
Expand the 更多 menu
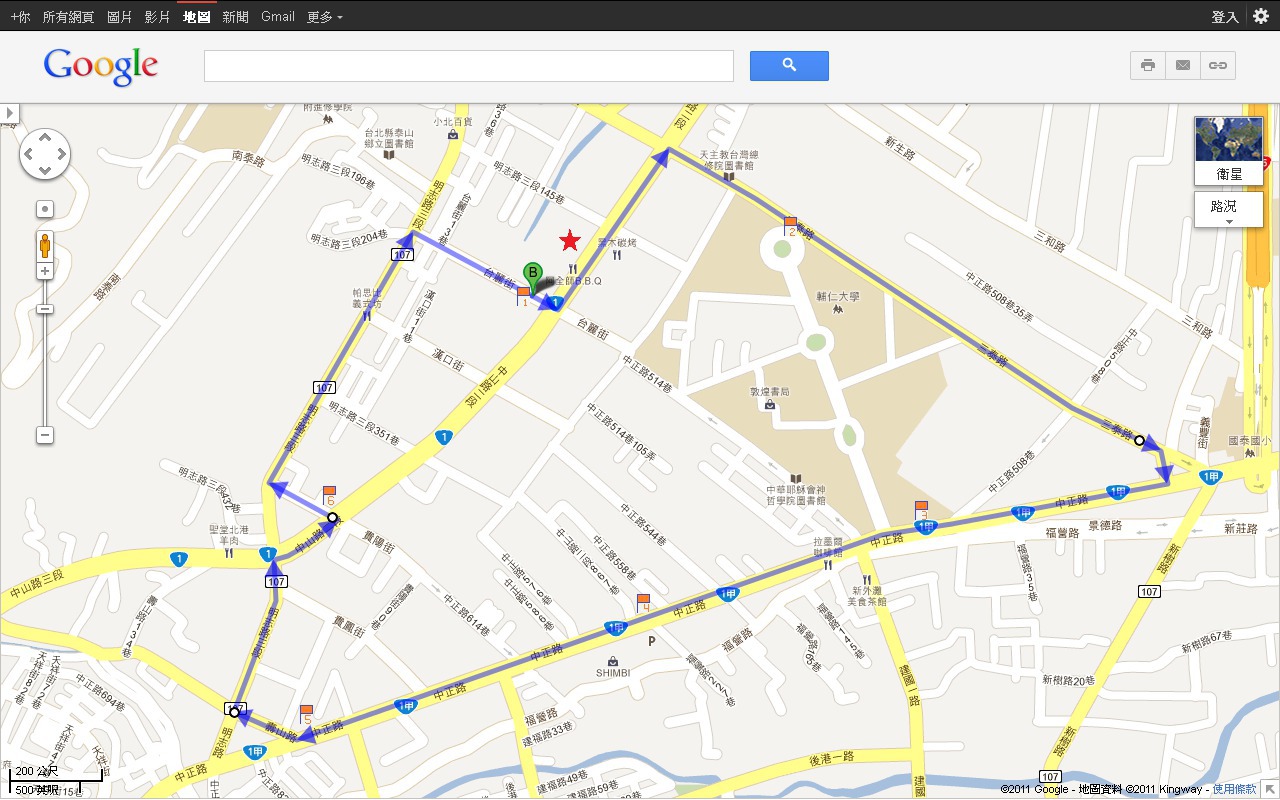point(325,16)
